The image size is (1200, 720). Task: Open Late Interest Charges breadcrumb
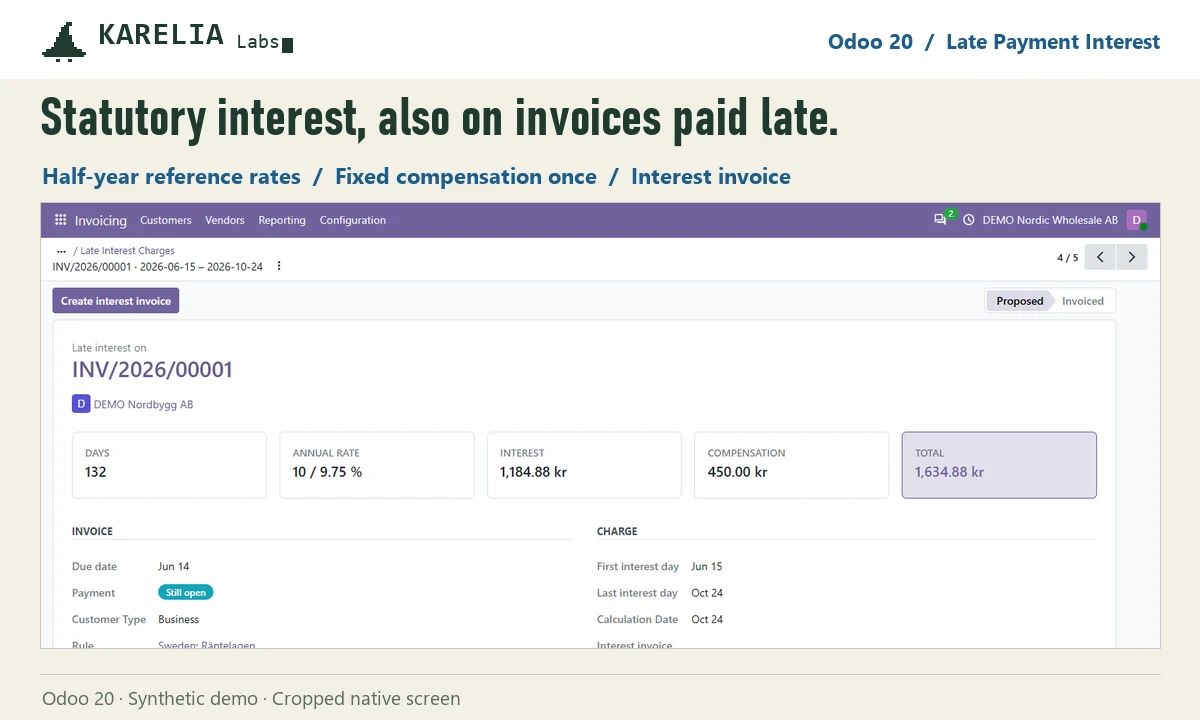coord(128,251)
